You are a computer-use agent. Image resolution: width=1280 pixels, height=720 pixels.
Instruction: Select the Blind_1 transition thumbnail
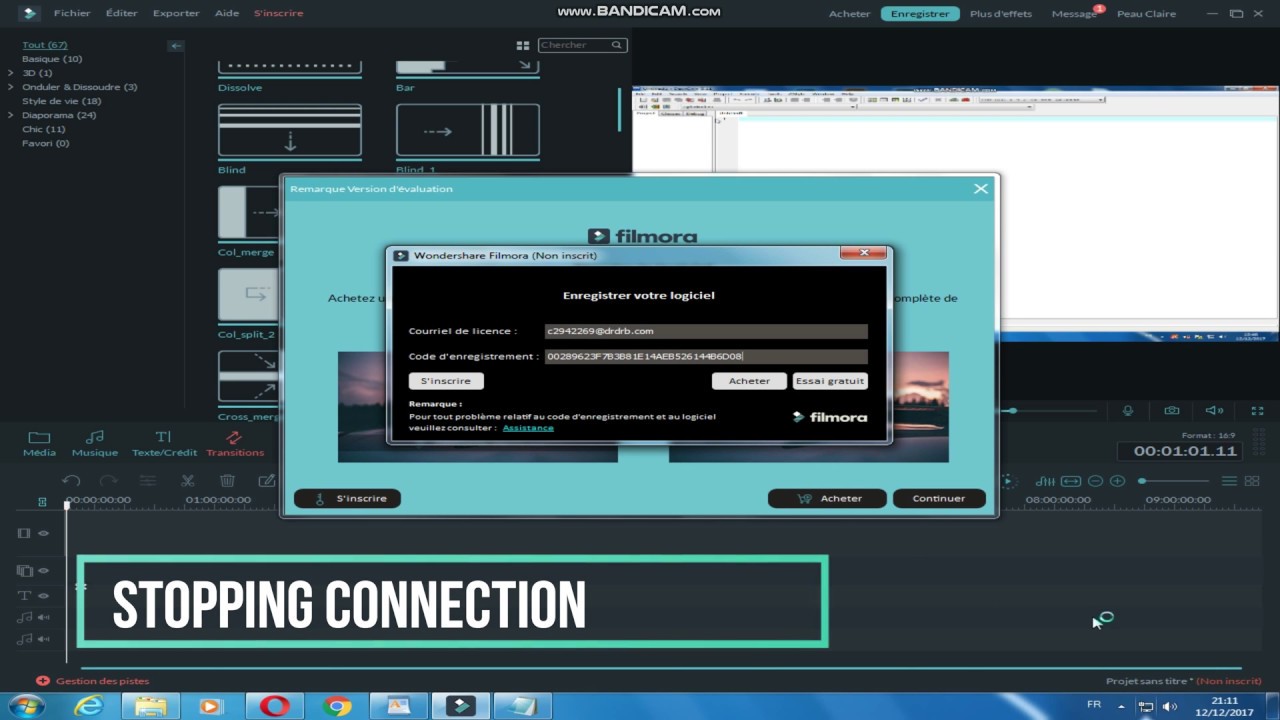(x=468, y=130)
